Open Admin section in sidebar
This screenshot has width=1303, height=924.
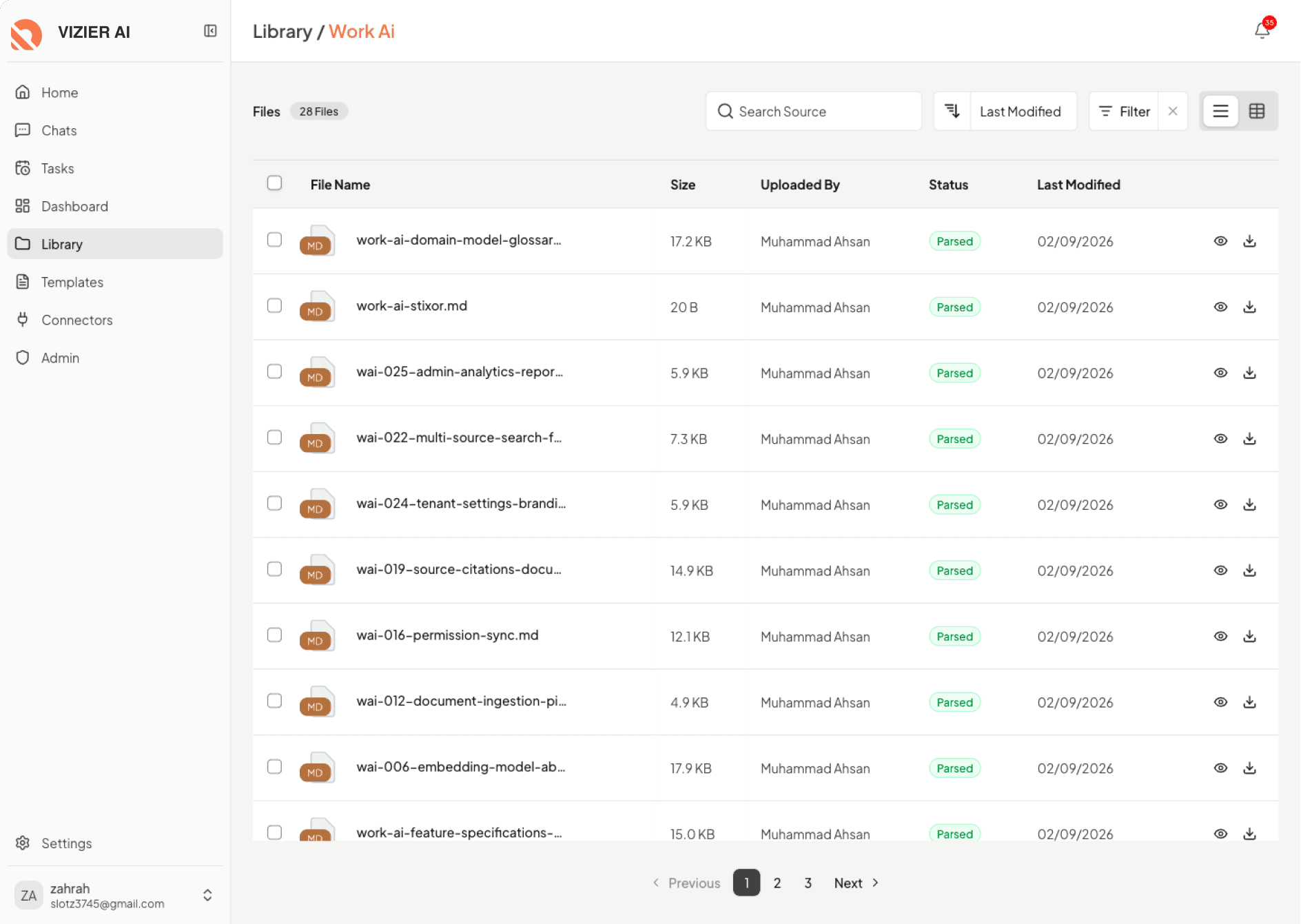[115, 358]
